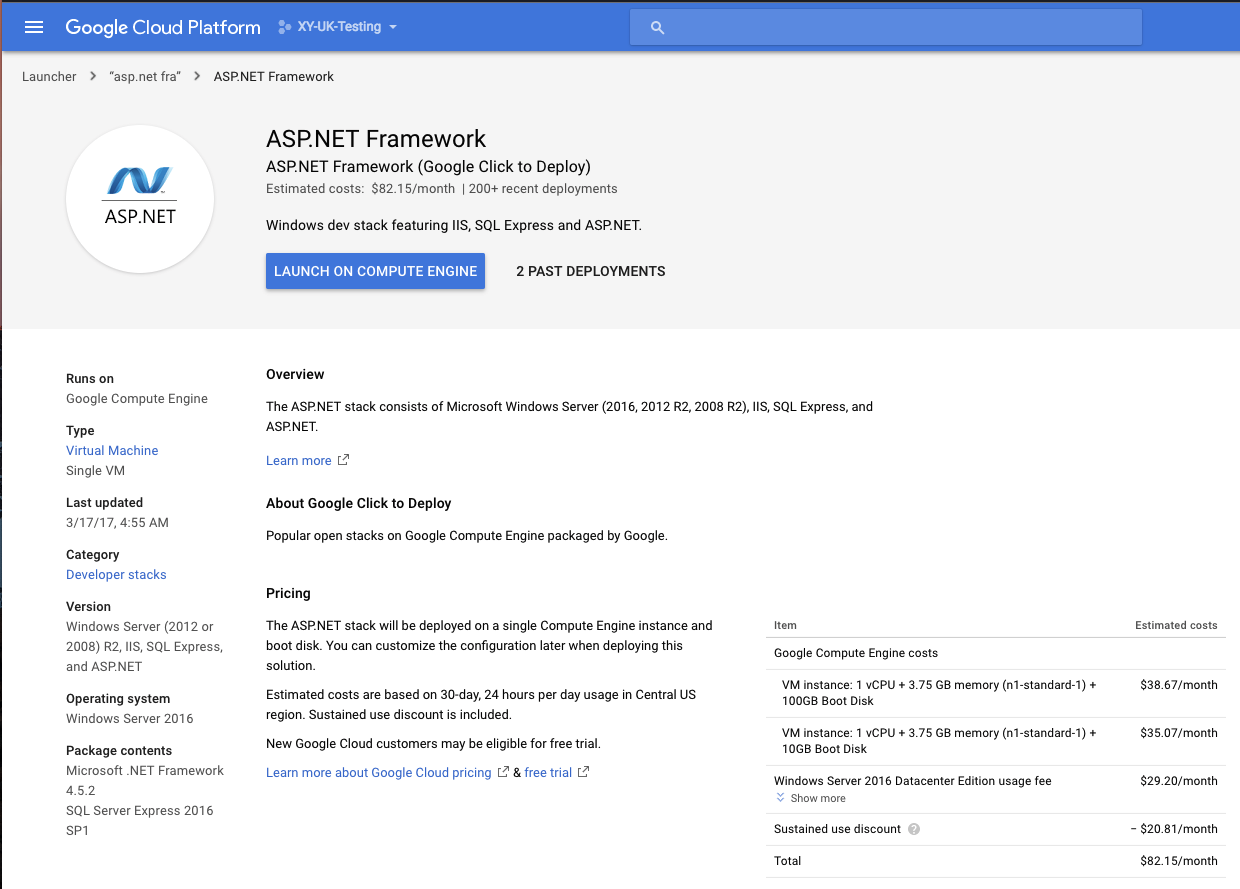
Task: Click external link icon next to Learn more
Action: 343,460
